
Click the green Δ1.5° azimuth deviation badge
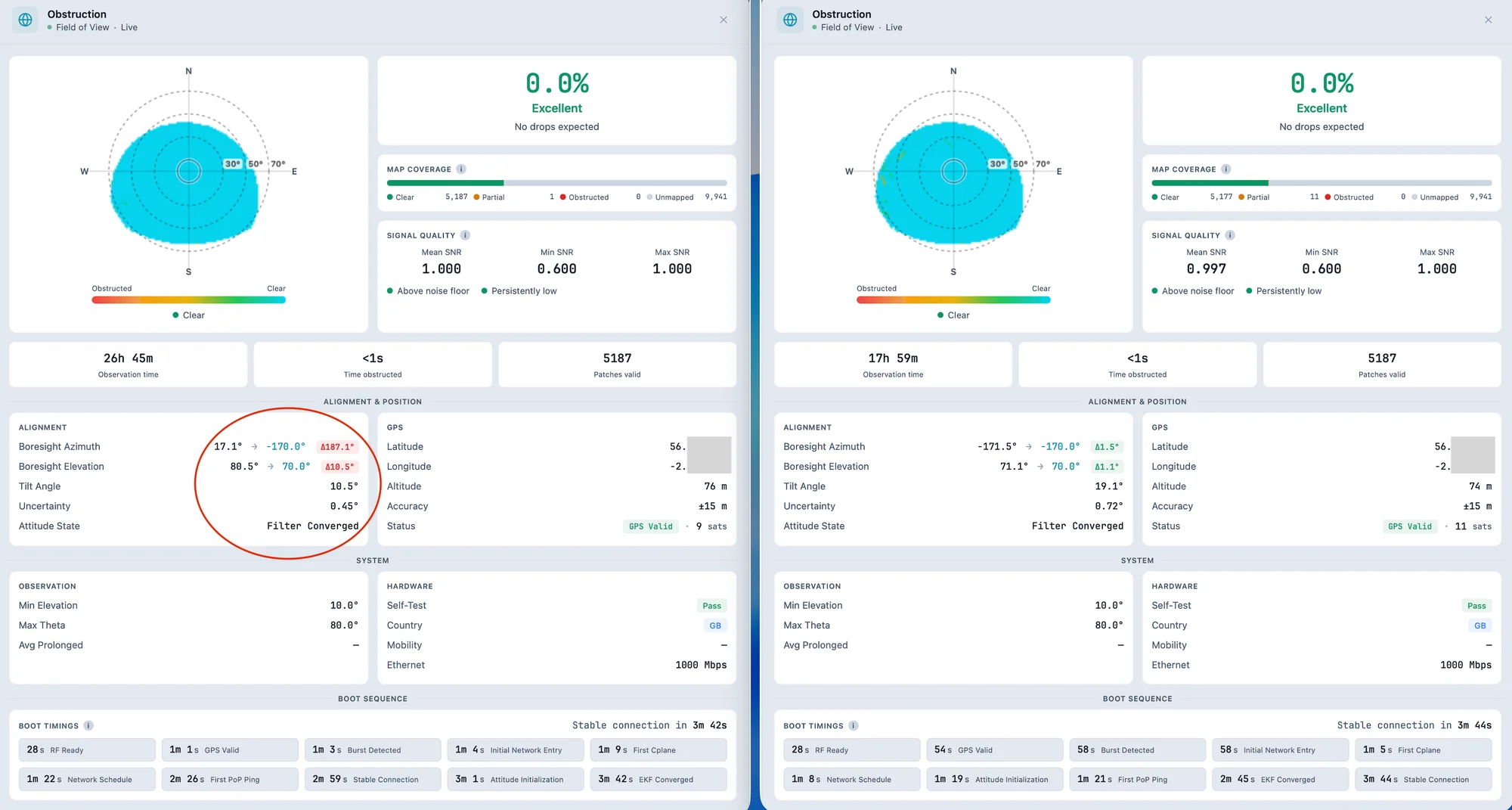1107,447
